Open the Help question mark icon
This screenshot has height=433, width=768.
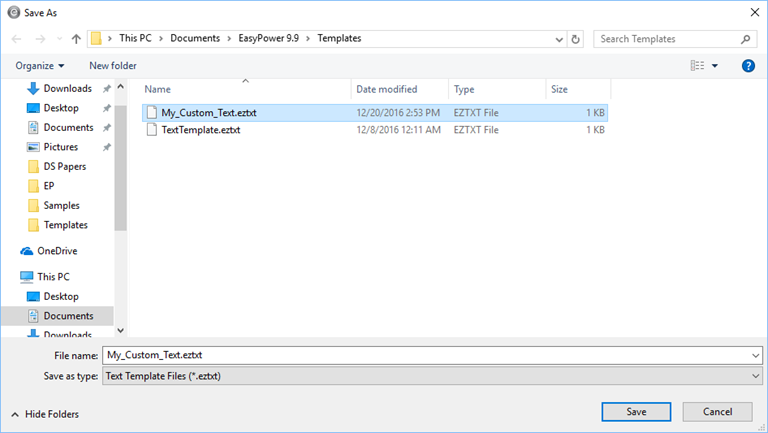click(748, 66)
